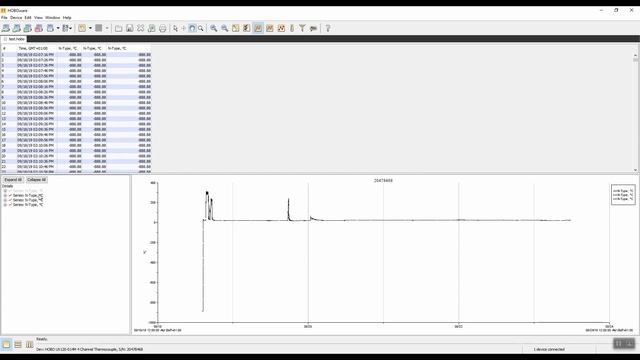Viewport: 640px width, 360px height.
Task: Click the highlighted points-table toggle icon in toolbar
Action: coord(258,28)
